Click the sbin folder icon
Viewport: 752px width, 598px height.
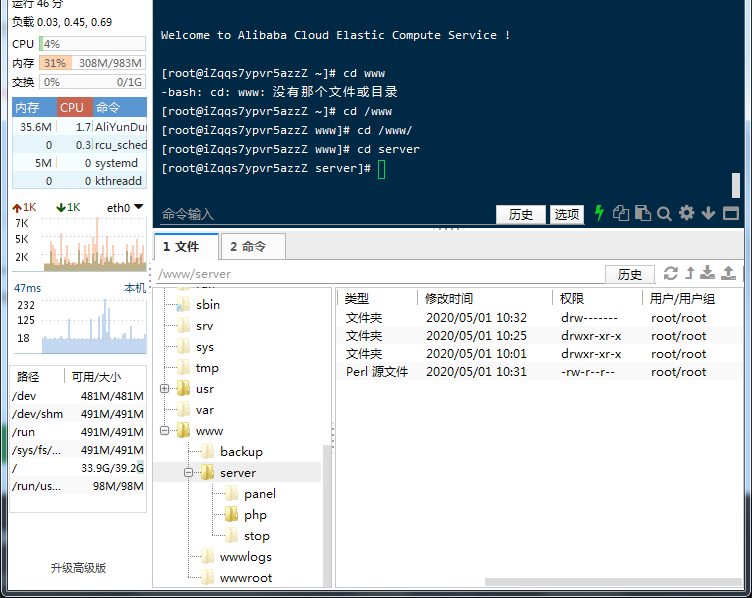tap(183, 305)
